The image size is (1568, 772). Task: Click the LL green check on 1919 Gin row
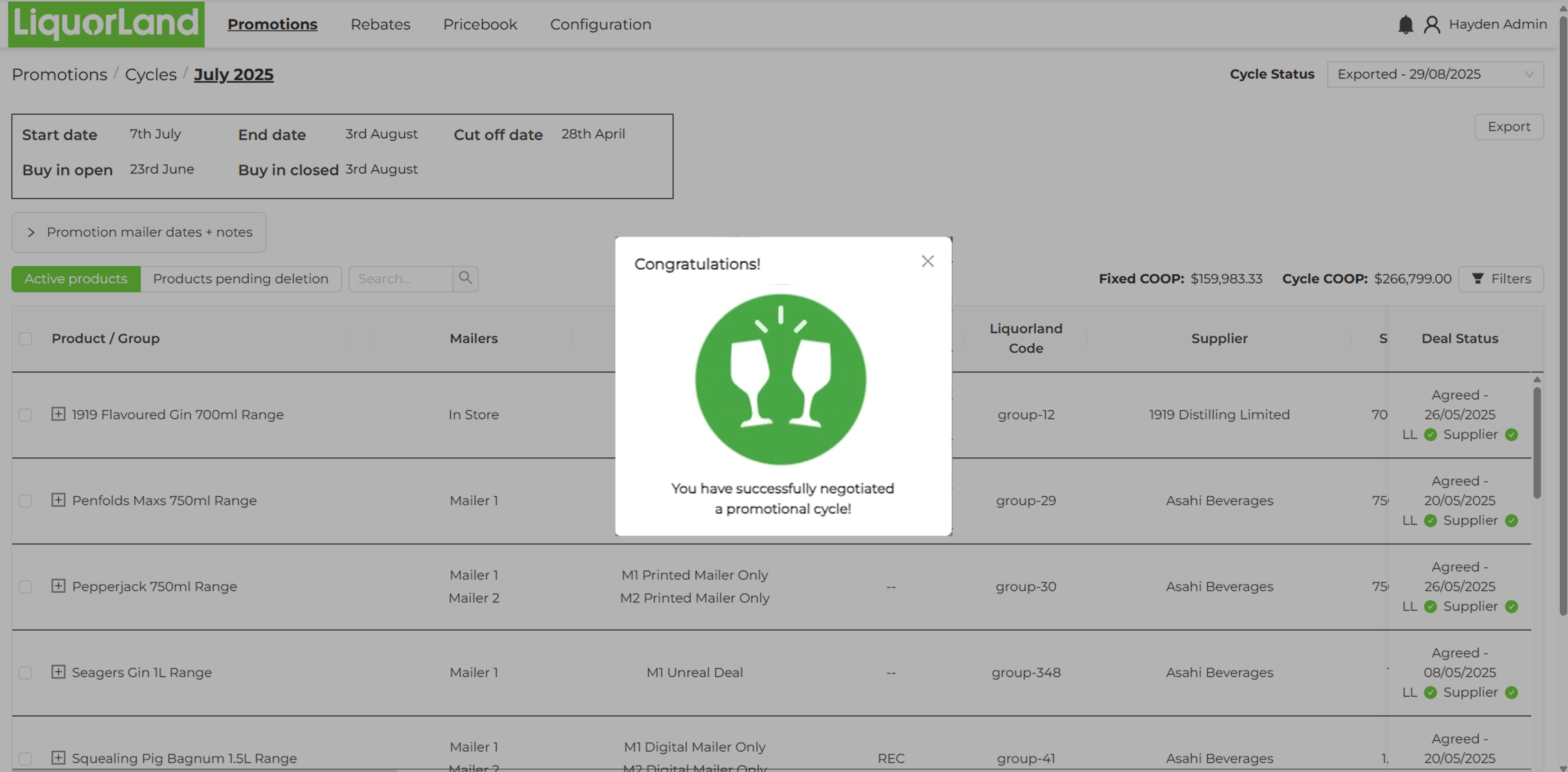[1431, 435]
